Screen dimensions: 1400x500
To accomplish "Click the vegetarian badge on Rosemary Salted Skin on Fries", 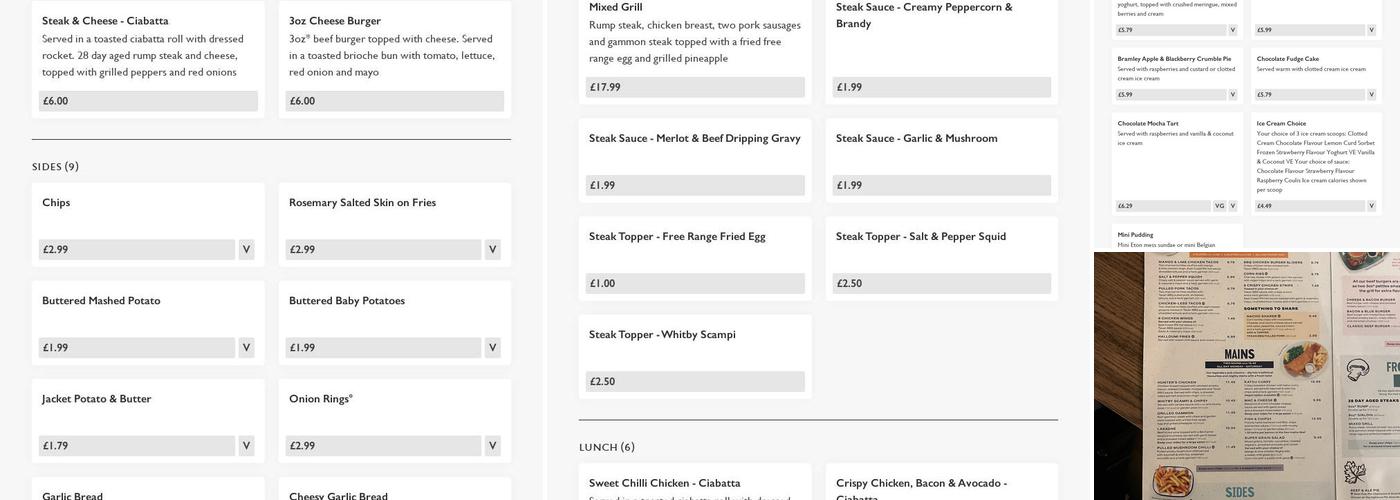I will click(x=492, y=250).
